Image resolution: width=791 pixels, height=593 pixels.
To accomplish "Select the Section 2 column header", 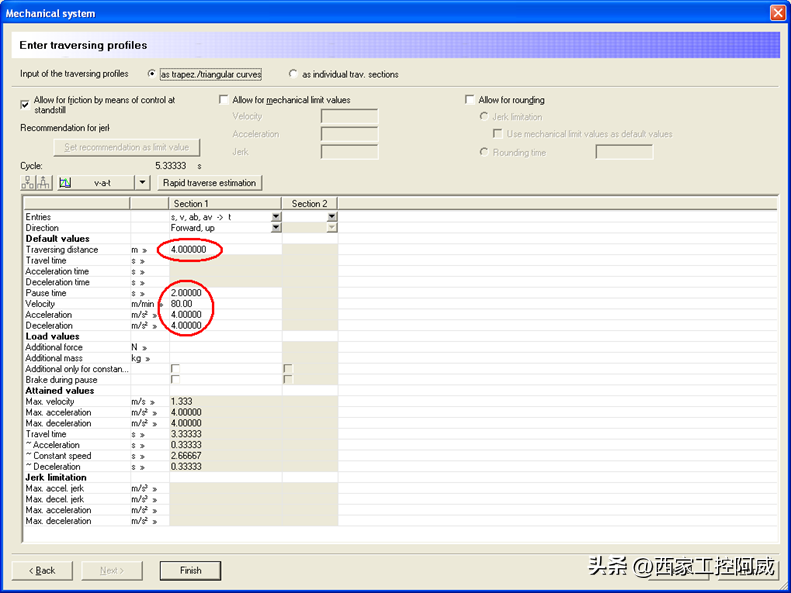I will (309, 204).
